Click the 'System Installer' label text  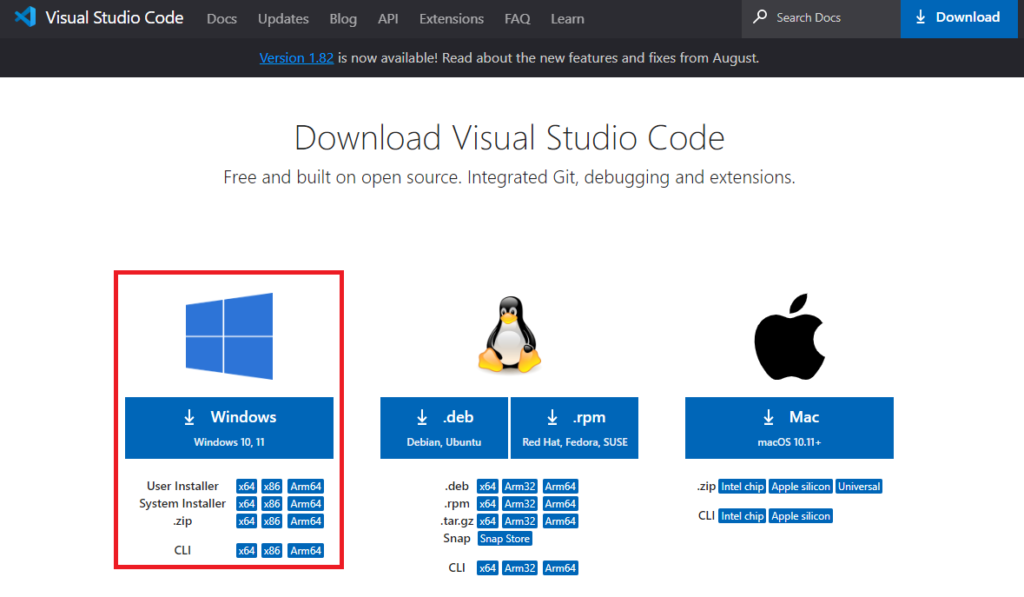[x=182, y=504]
